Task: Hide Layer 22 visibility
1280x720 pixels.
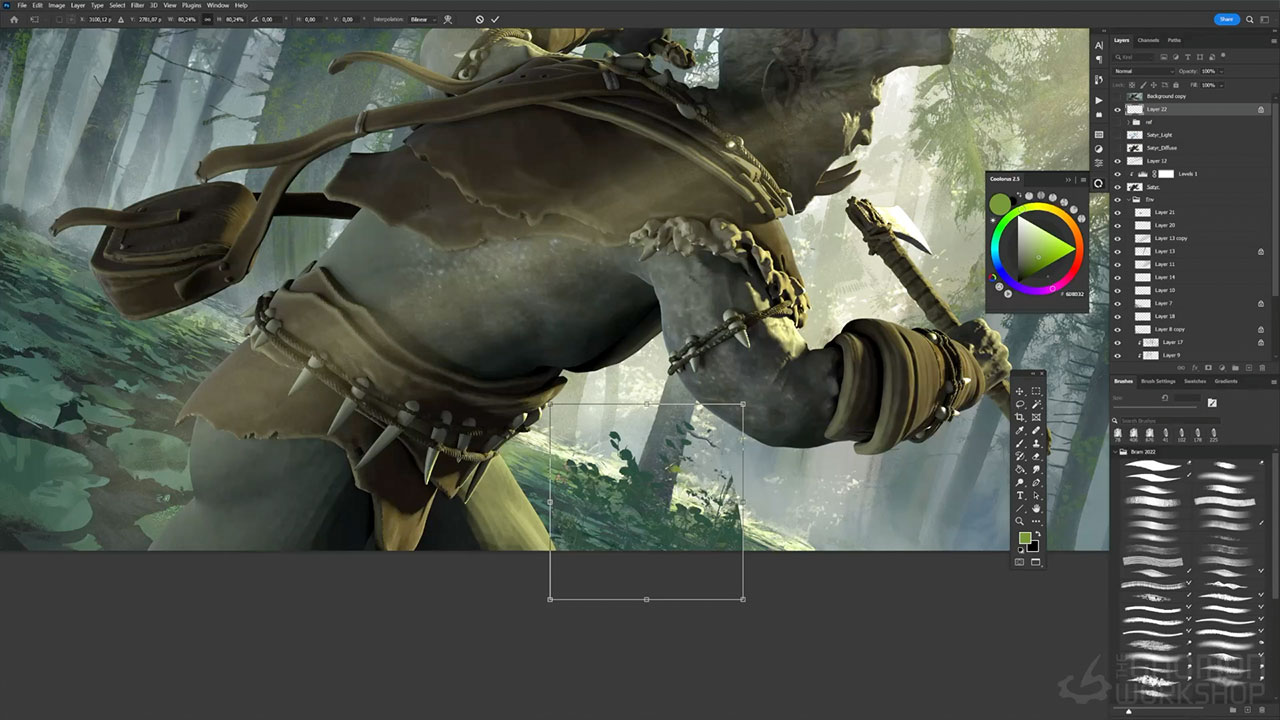Action: [1118, 109]
